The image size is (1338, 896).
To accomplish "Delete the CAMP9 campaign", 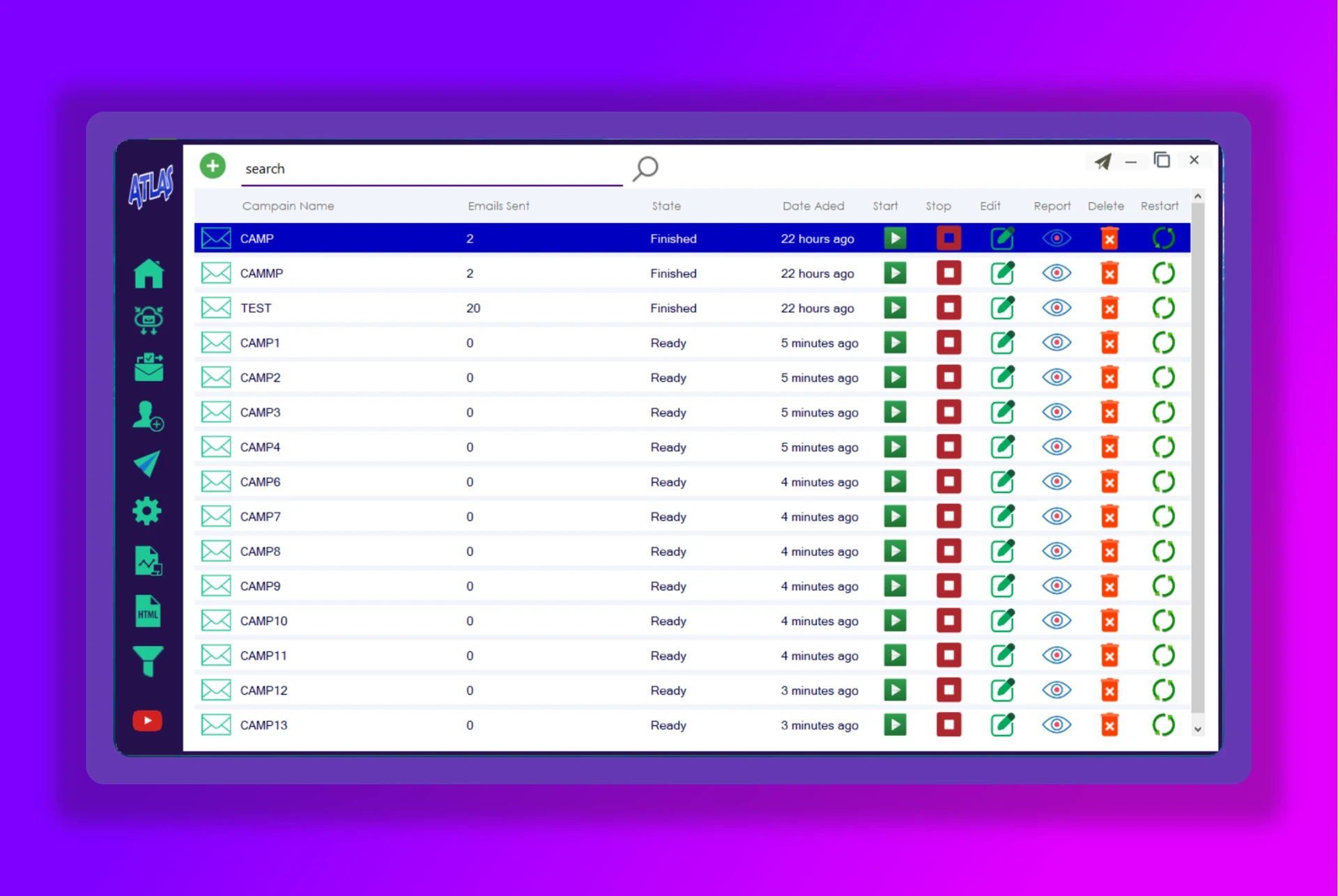I will tap(1109, 586).
